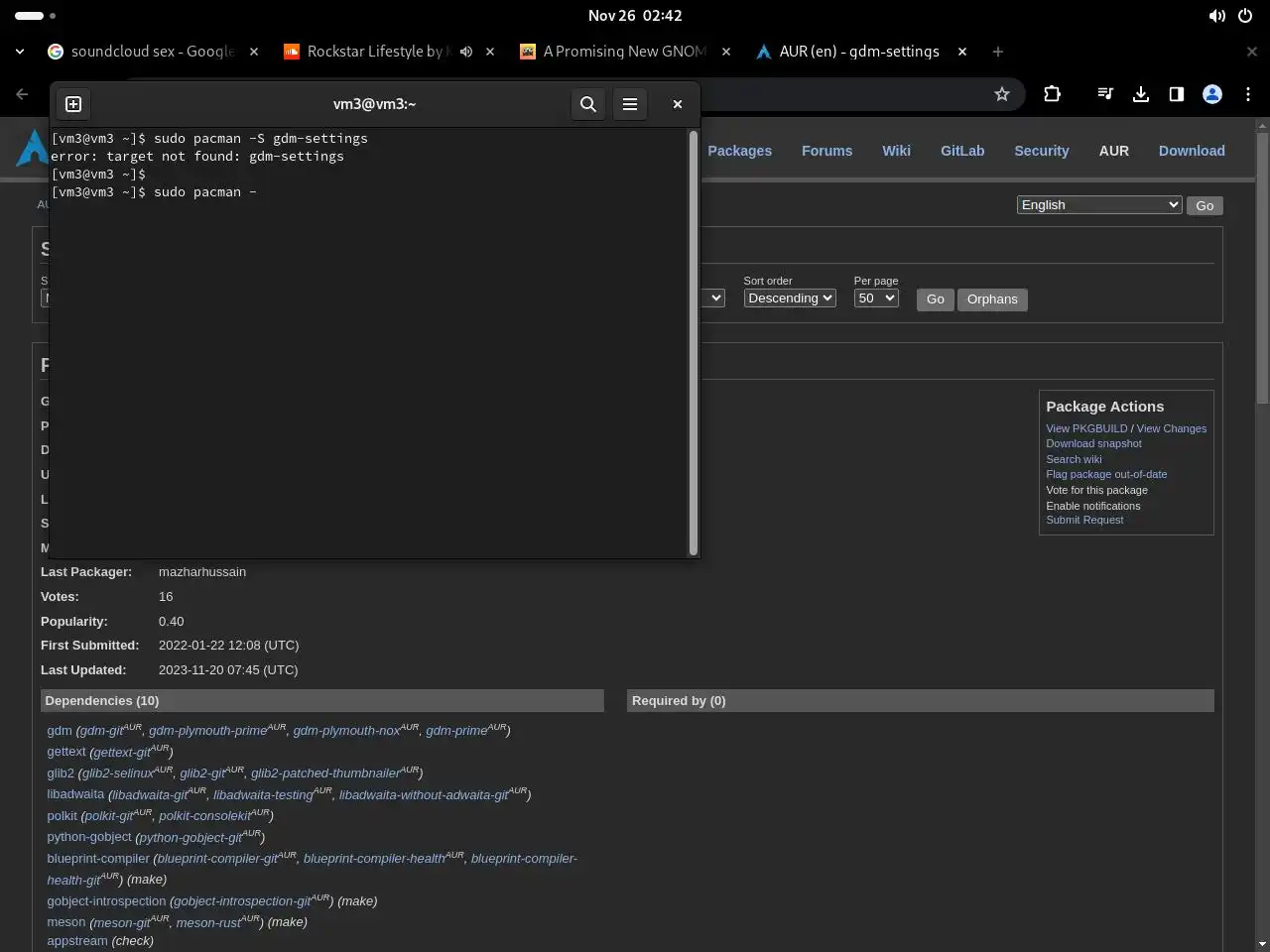Open the terminal hamburger menu
This screenshot has width=1270, height=952.
pos(630,104)
